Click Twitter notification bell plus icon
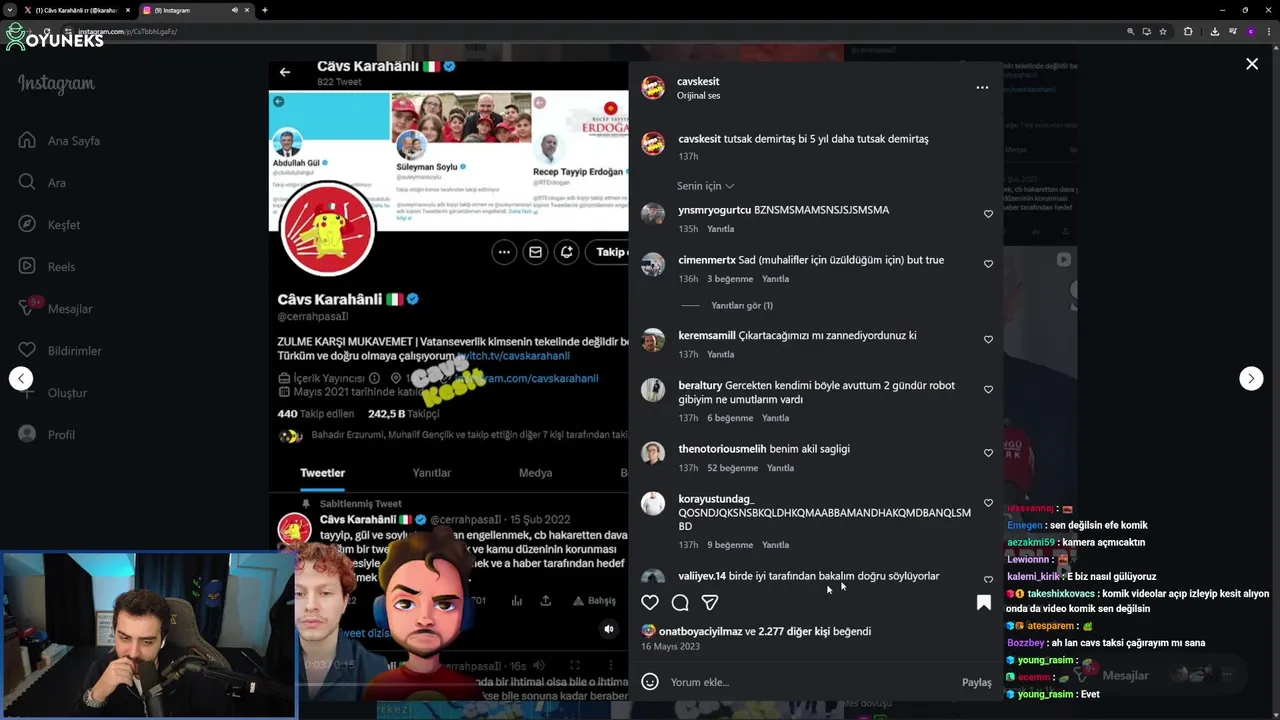Viewport: 1280px width, 720px height. tap(566, 252)
